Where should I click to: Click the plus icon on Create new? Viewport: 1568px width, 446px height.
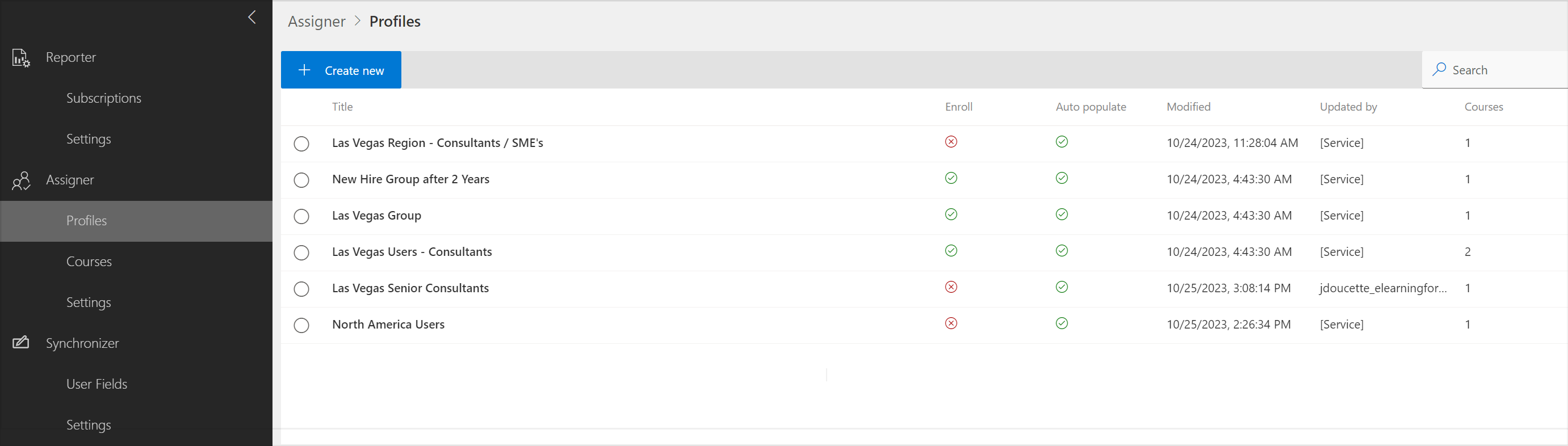click(x=304, y=70)
